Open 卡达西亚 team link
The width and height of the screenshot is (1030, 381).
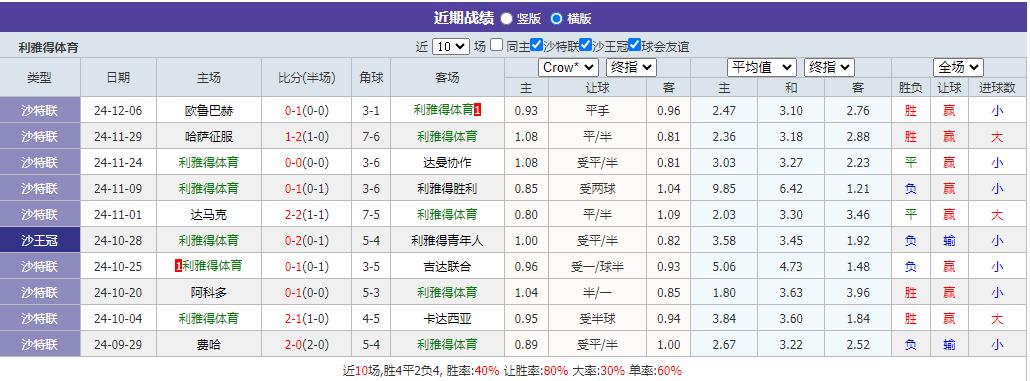(x=447, y=319)
